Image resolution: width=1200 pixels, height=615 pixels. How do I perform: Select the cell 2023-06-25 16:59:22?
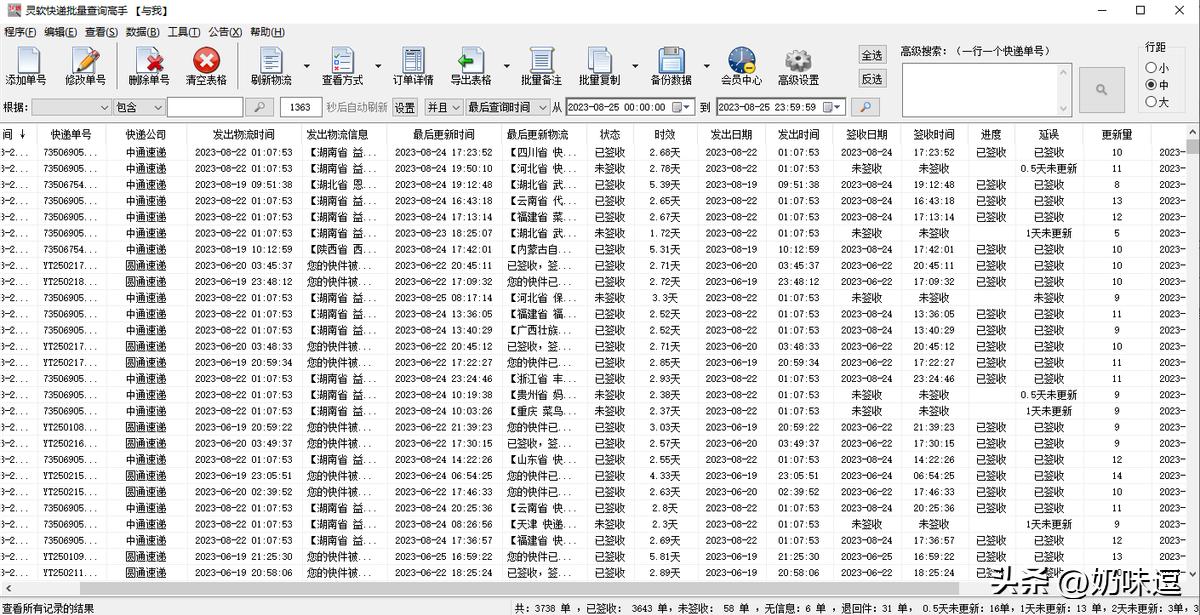point(443,557)
